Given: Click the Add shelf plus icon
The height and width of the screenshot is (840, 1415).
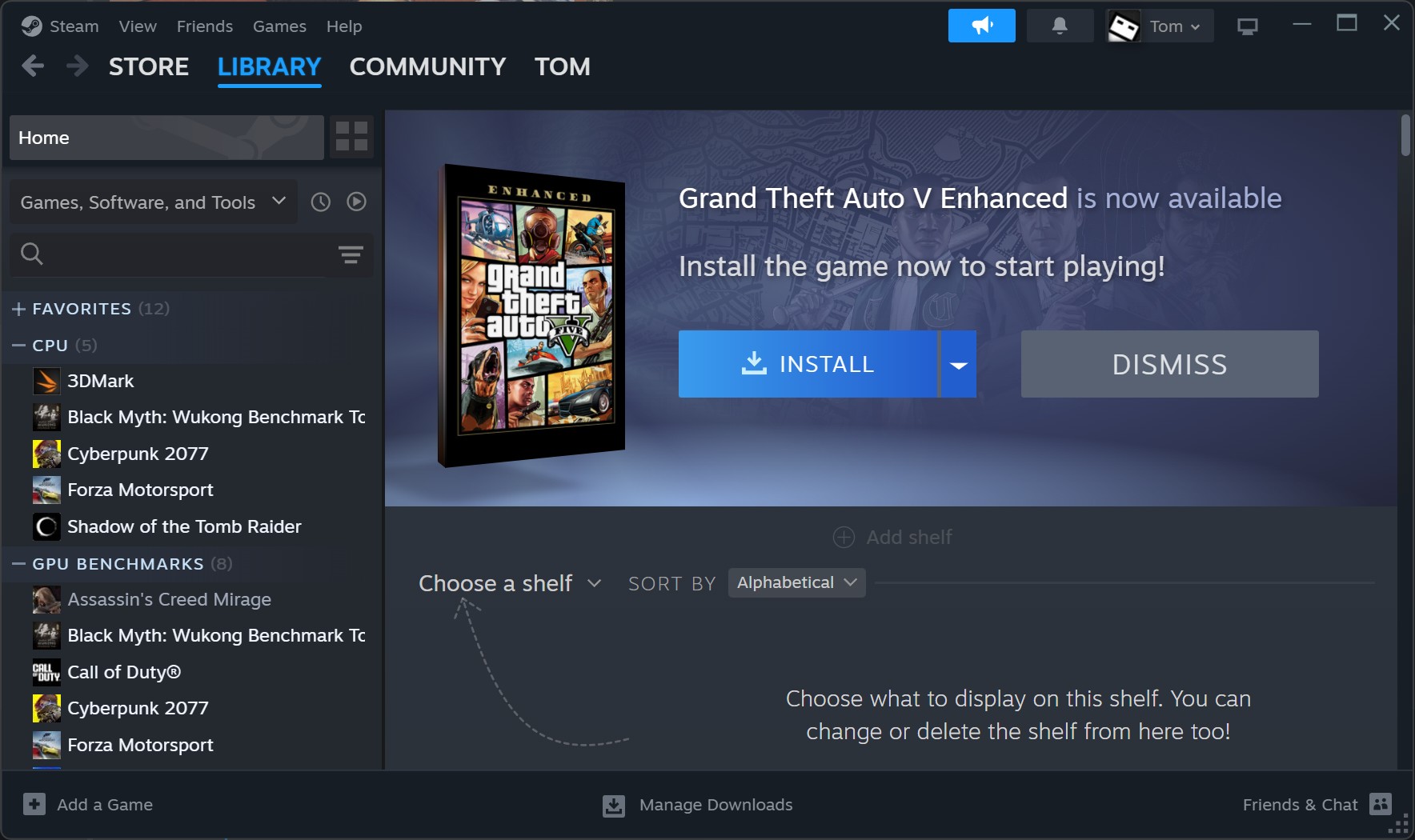Looking at the screenshot, I should tap(844, 537).
